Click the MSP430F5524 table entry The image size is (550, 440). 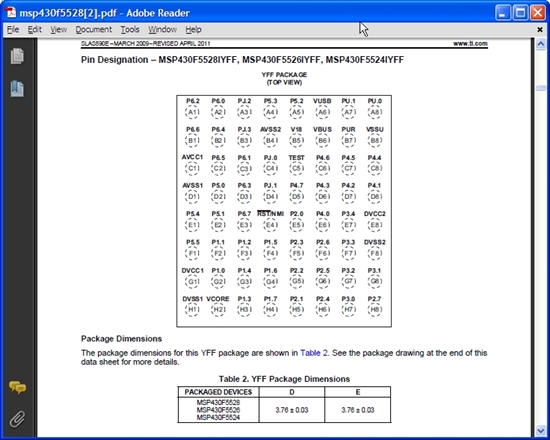point(218,417)
